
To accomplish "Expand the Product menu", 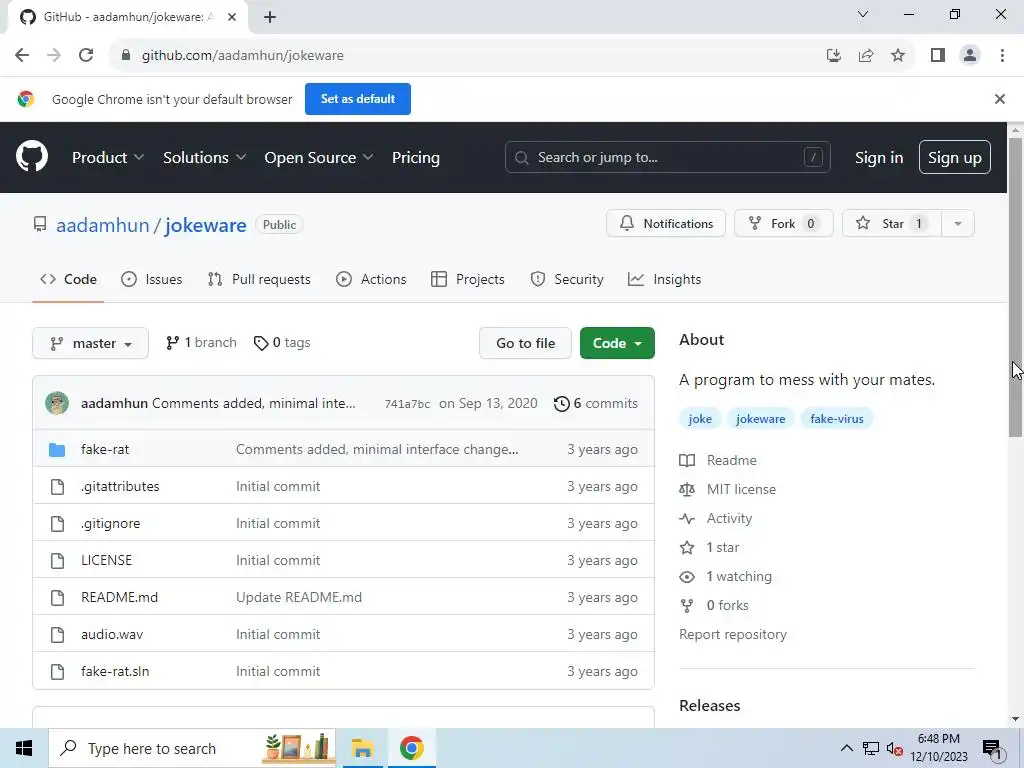I will coord(108,157).
